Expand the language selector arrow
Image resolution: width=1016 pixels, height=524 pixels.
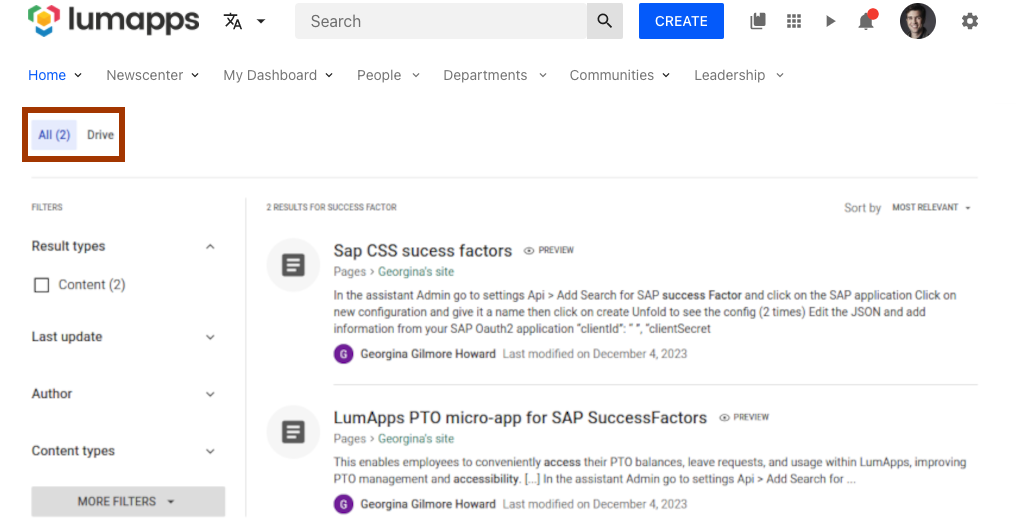261,21
